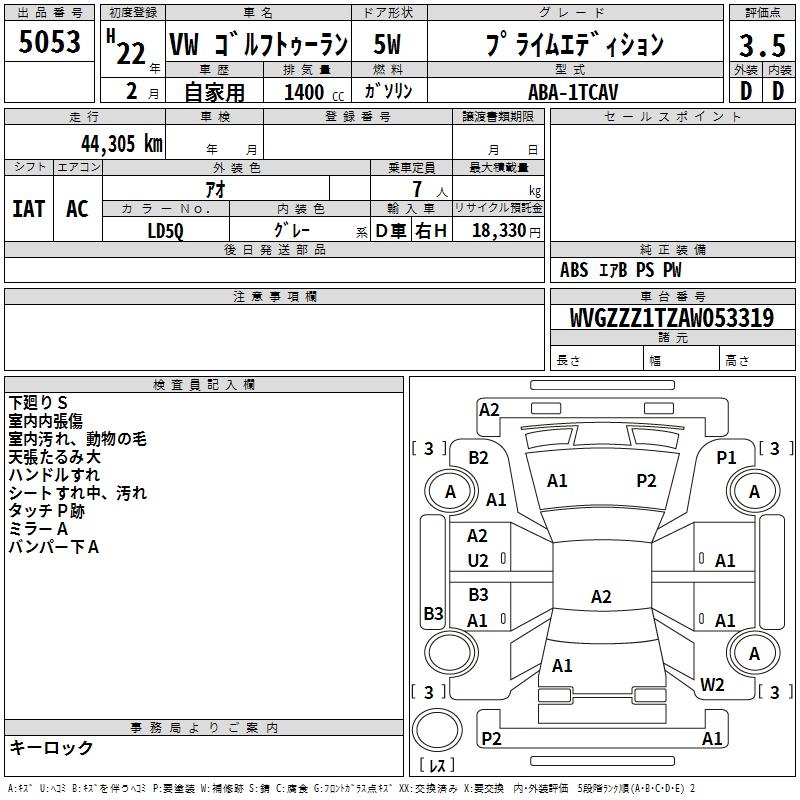Select the damage code legend line
The width and height of the screenshot is (800, 800).
pos(352,788)
